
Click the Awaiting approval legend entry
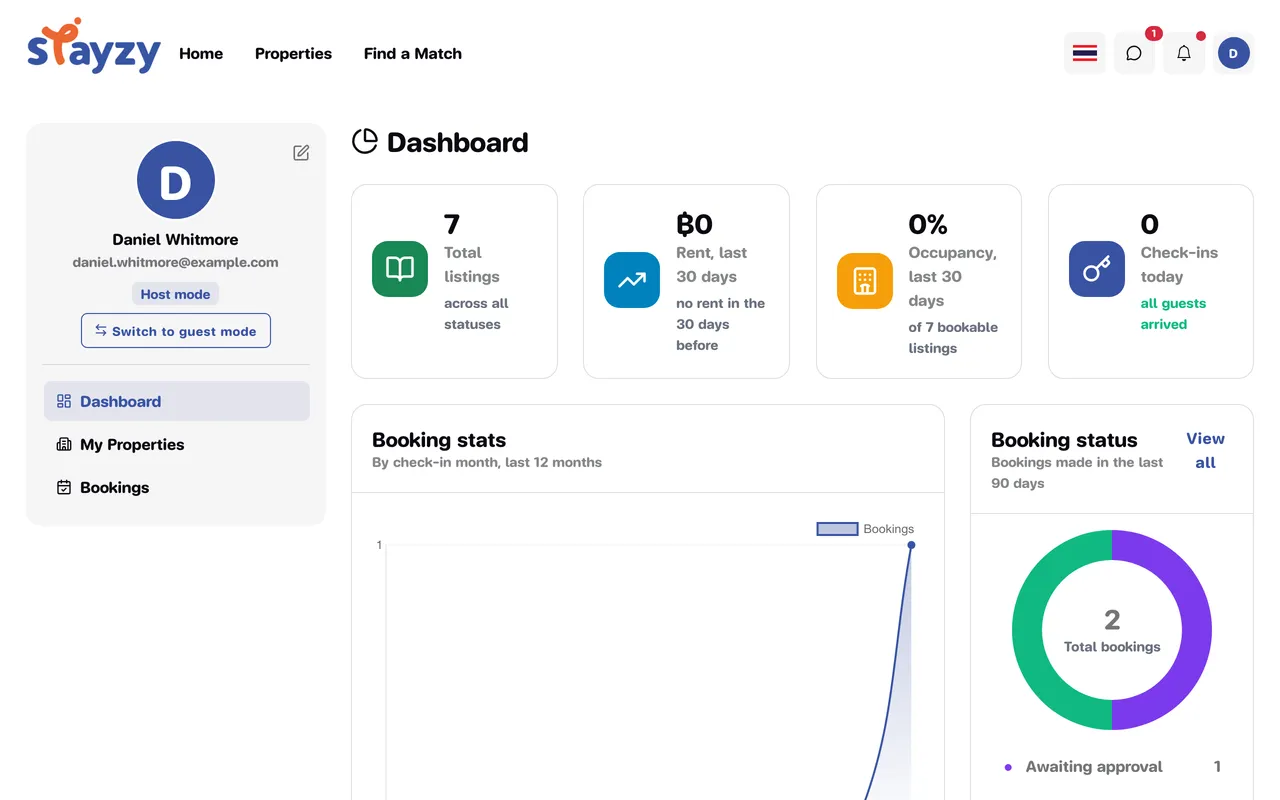pyautogui.click(x=1112, y=767)
